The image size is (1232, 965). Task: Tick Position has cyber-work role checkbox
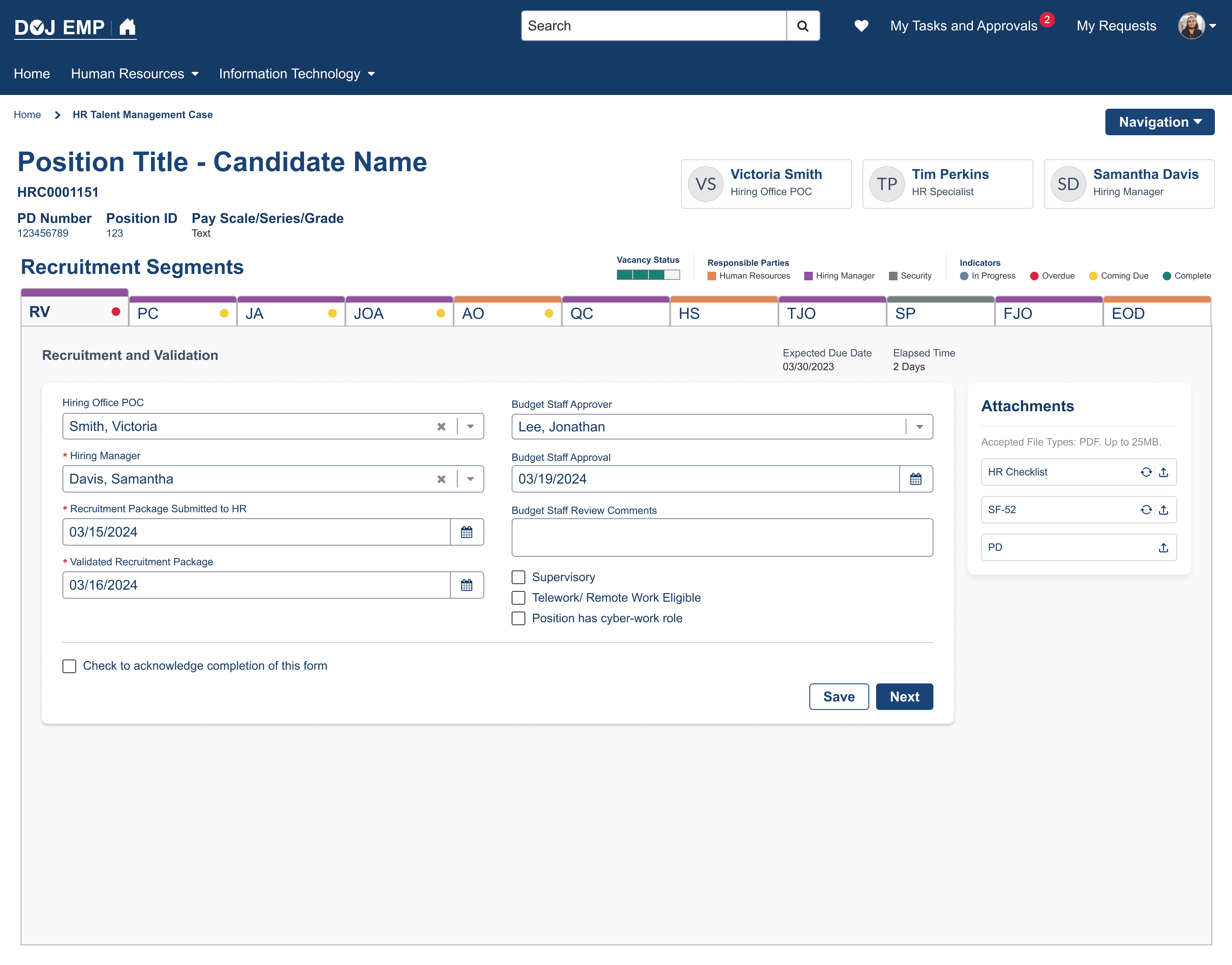click(x=518, y=619)
